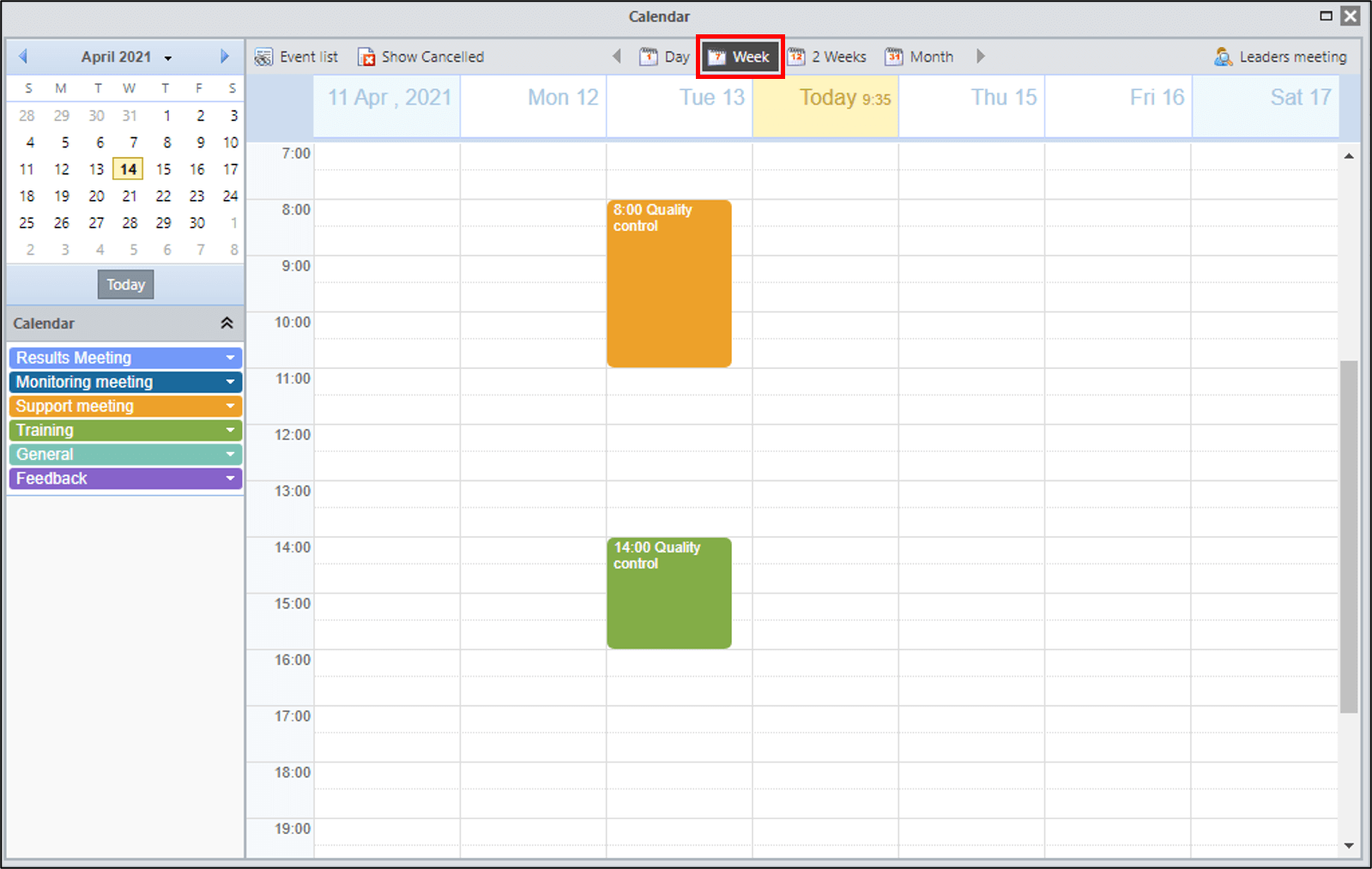The image size is (1372, 869).
Task: Open the 8:00 Quality control event
Action: point(669,284)
